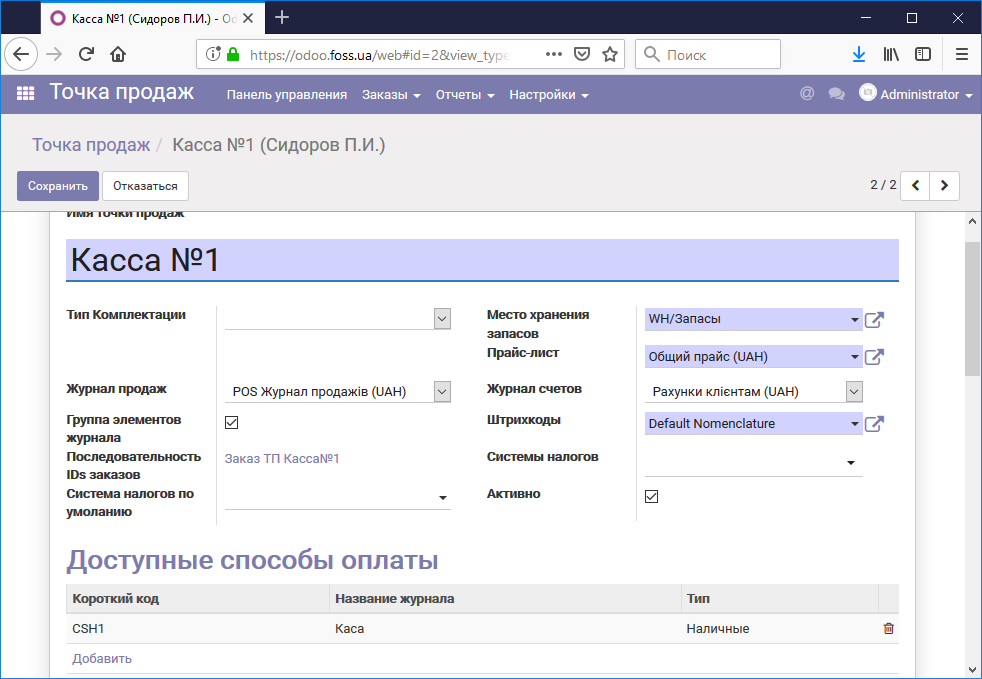
Task: Click the green padlock security icon
Action: (x=233, y=54)
